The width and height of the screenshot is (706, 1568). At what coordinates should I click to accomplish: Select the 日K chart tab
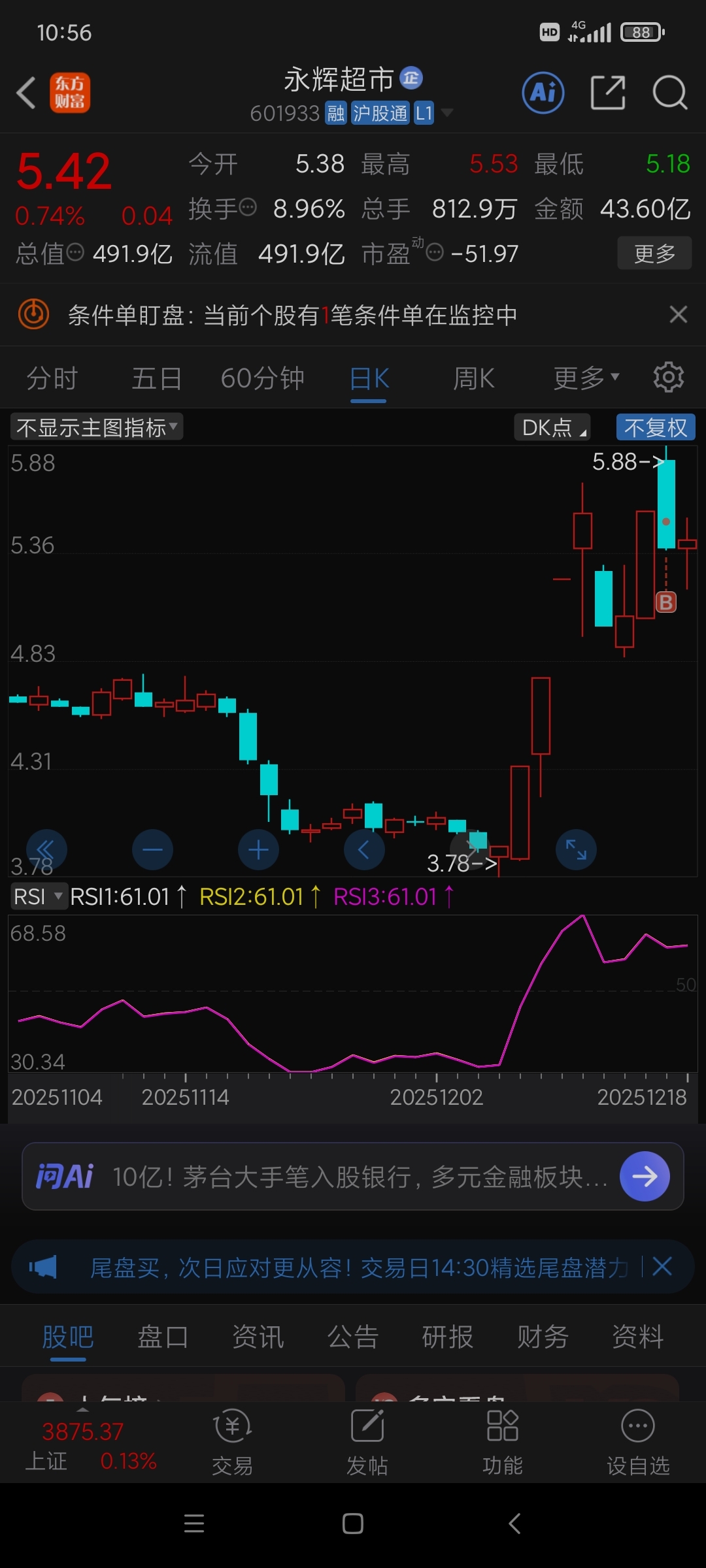[369, 378]
